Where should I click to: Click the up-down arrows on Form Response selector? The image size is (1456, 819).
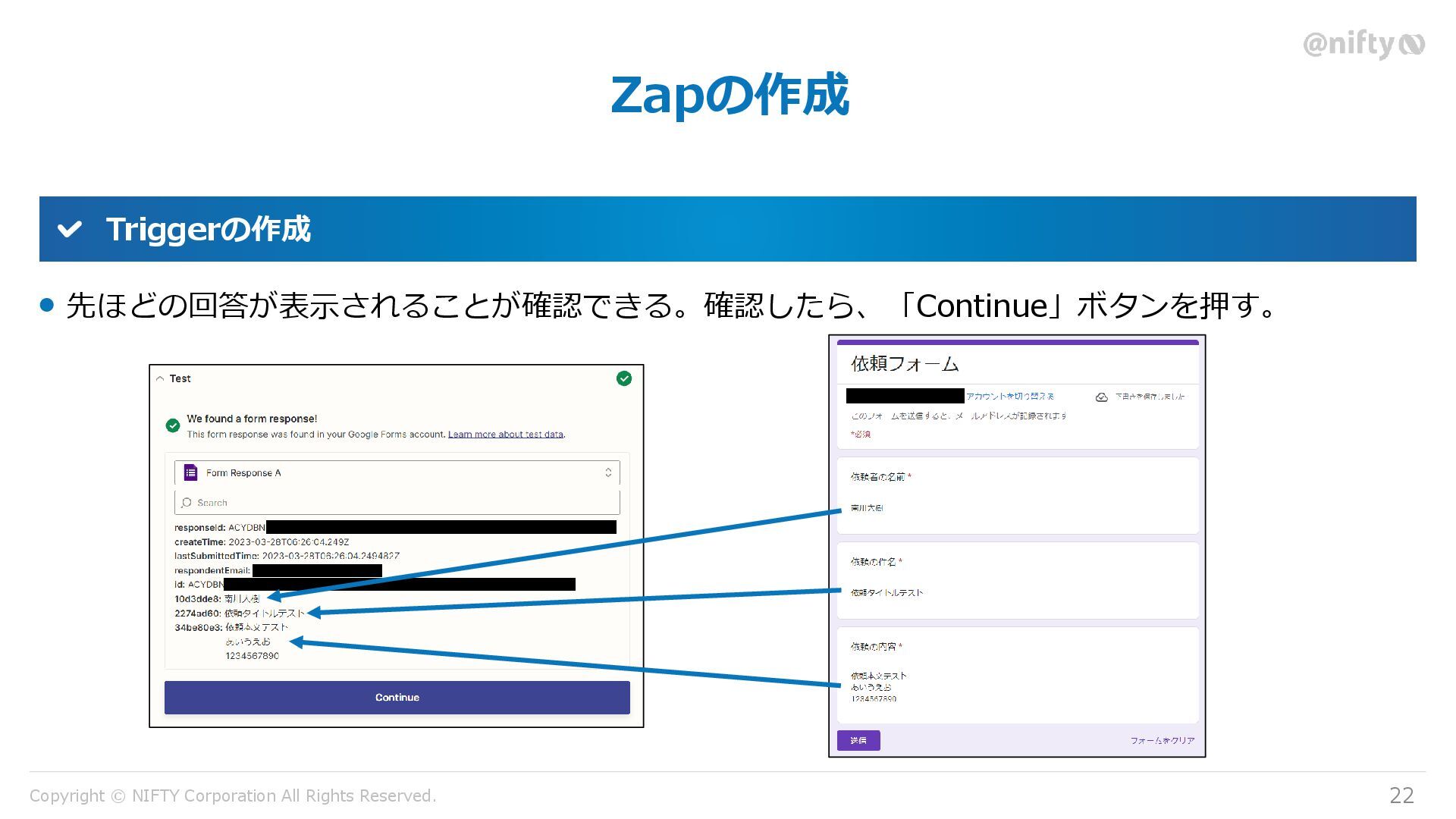pos(608,472)
